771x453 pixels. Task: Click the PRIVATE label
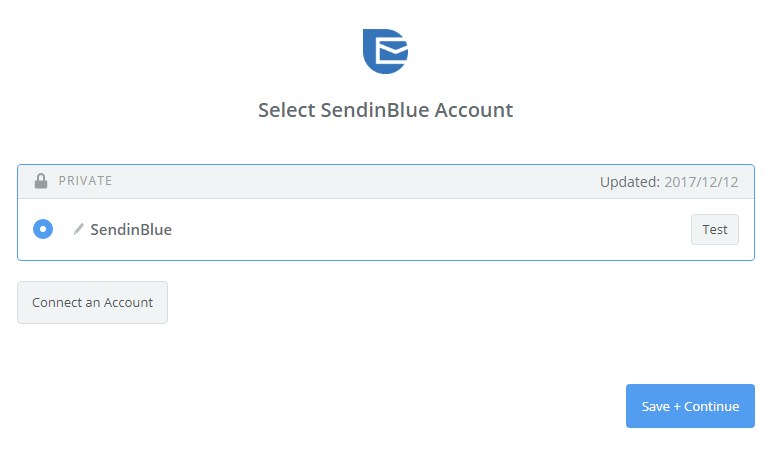tap(85, 181)
